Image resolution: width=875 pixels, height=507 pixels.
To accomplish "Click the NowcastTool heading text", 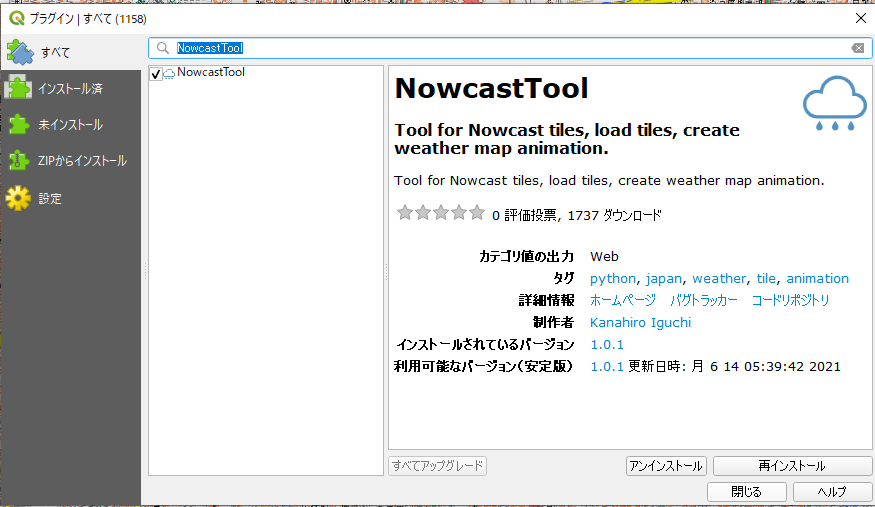I will click(x=491, y=88).
